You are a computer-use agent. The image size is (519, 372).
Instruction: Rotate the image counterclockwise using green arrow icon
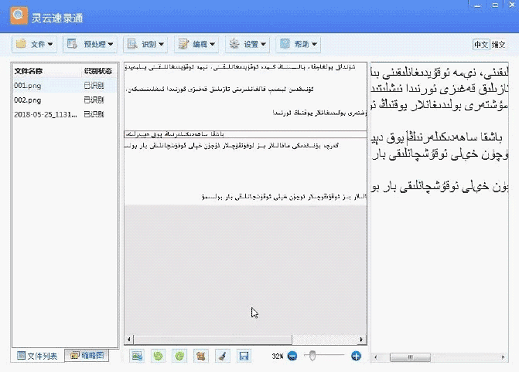tap(158, 356)
